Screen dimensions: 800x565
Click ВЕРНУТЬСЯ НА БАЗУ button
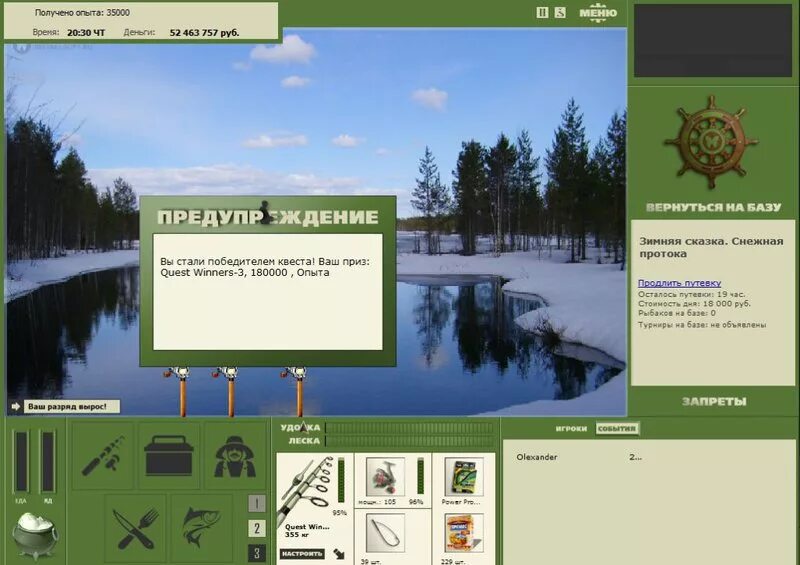[x=713, y=207]
